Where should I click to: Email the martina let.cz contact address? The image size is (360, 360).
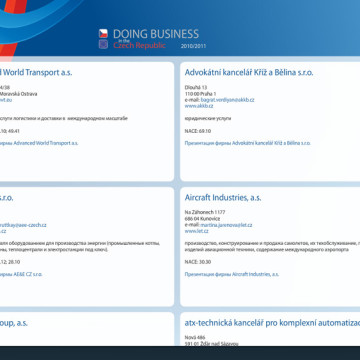(226, 225)
